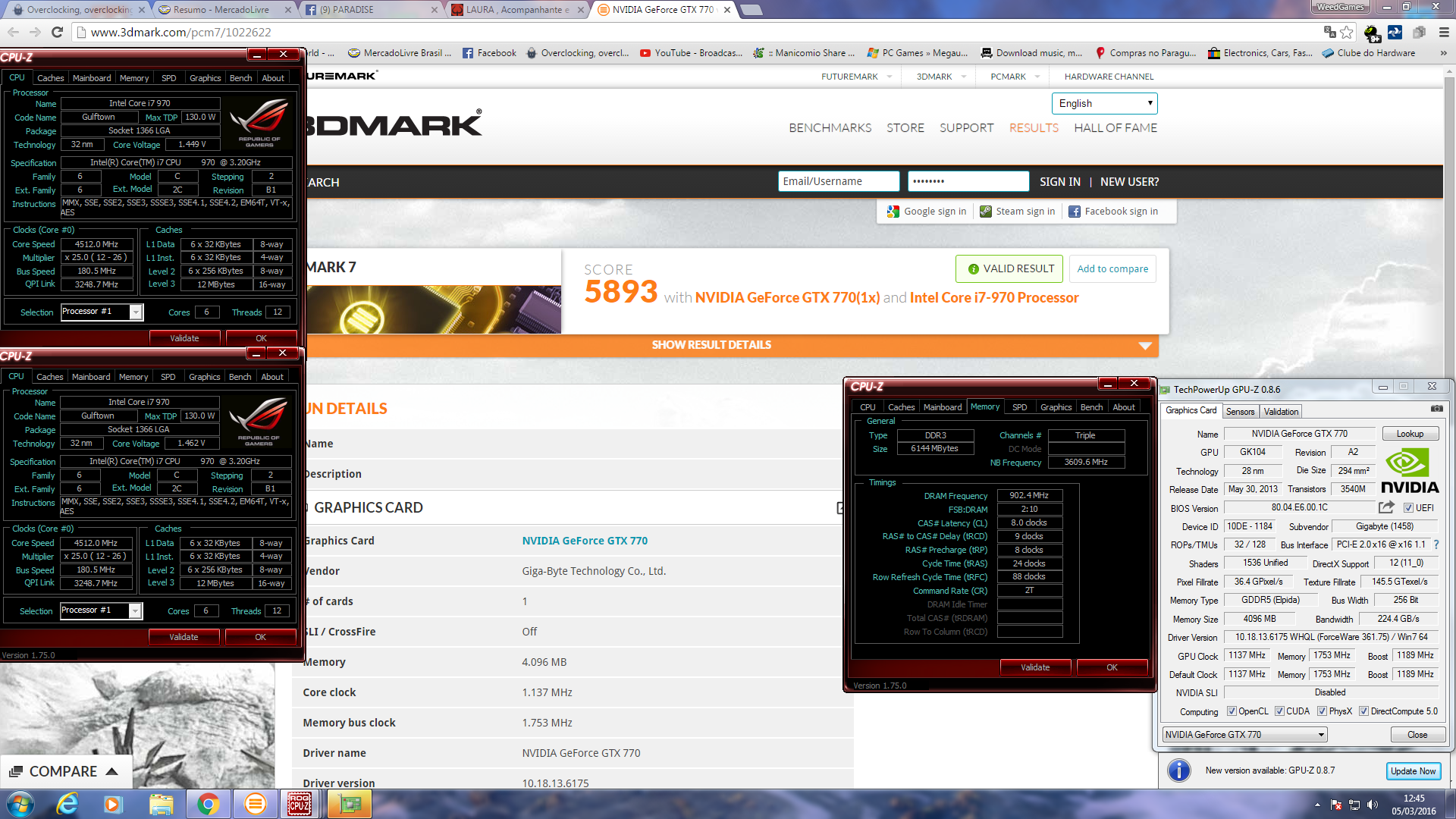Open Windows Start menu

[x=20, y=804]
